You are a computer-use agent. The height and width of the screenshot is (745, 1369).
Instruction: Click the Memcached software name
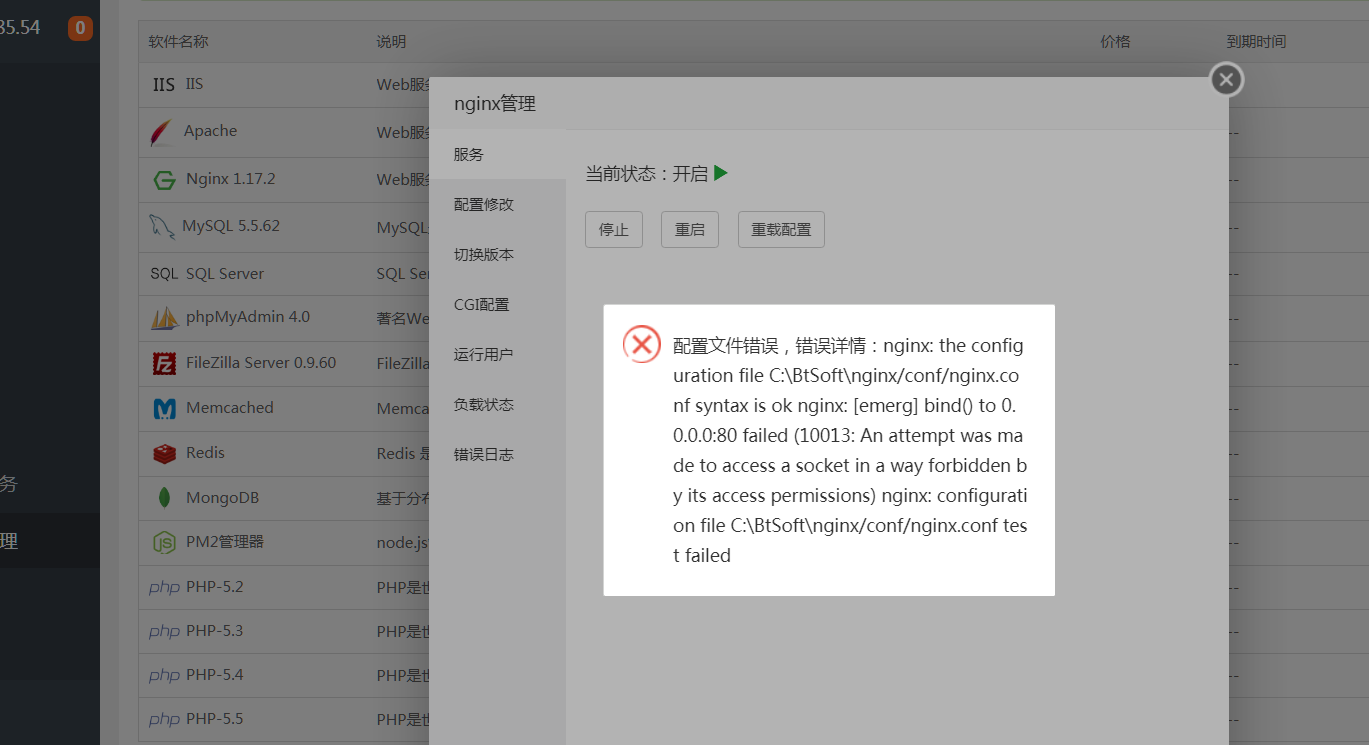pyautogui.click(x=230, y=408)
